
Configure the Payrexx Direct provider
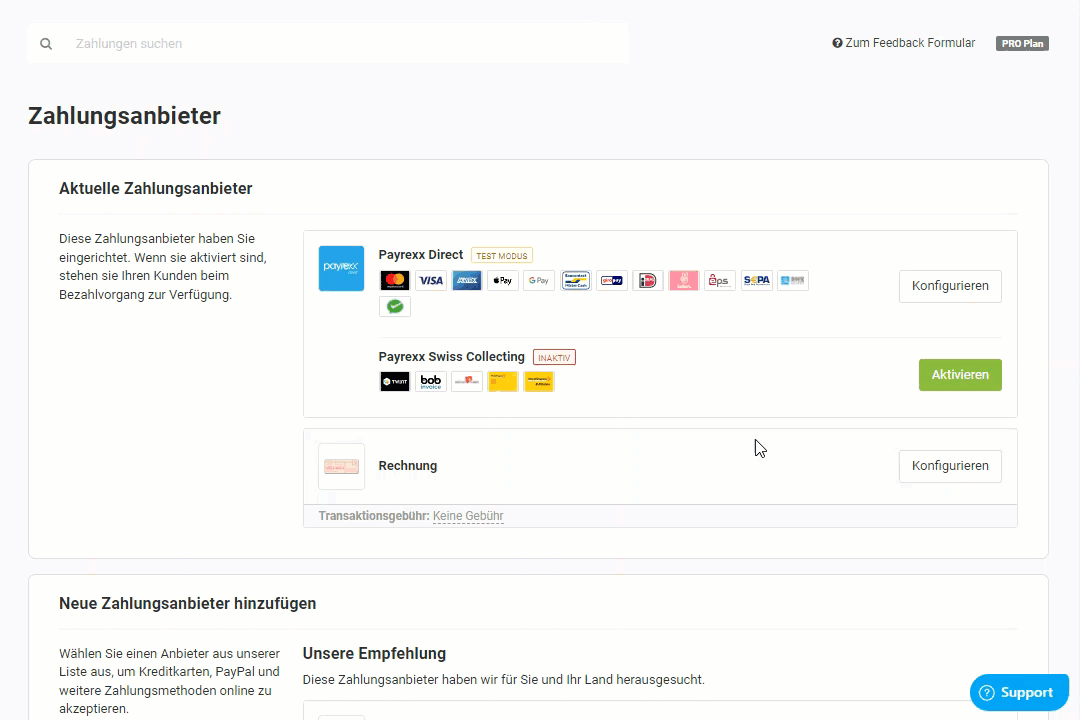tap(950, 286)
